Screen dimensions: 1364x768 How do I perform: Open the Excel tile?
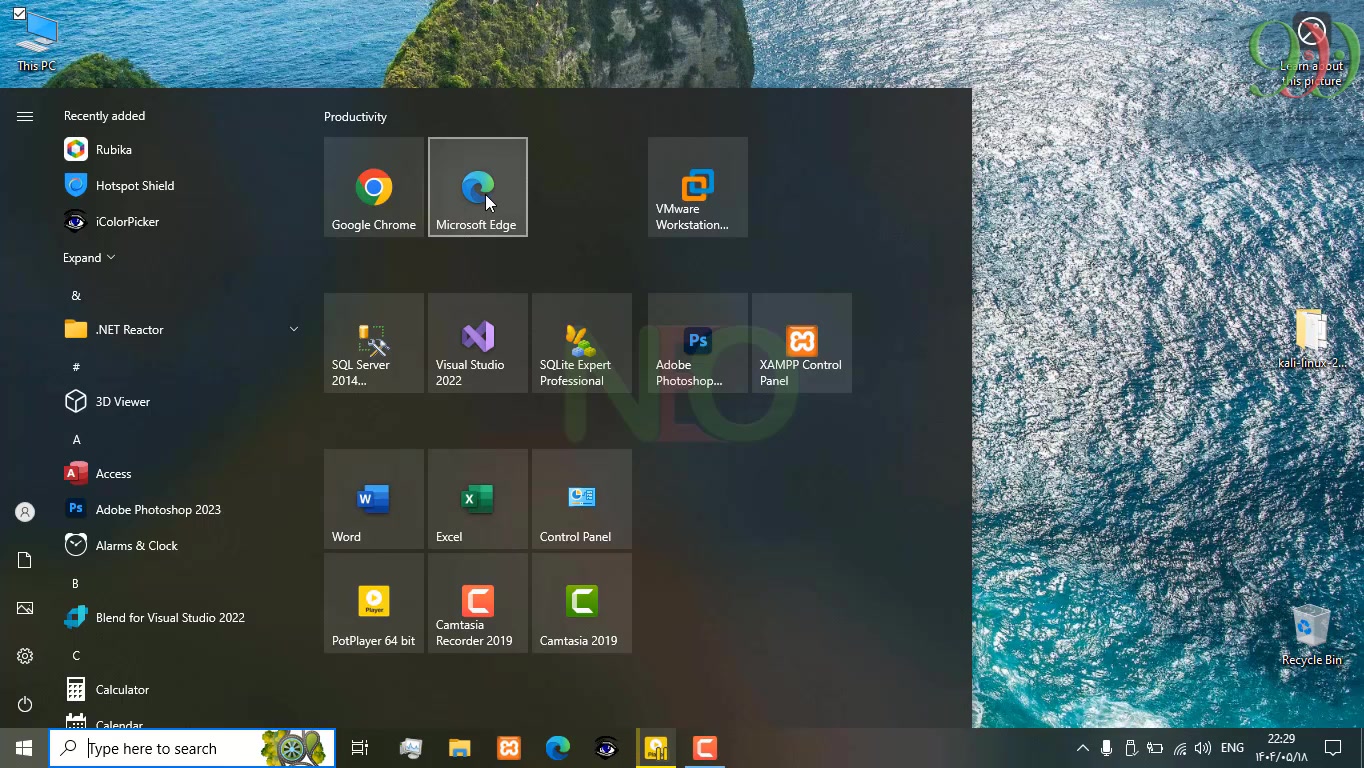coord(478,499)
